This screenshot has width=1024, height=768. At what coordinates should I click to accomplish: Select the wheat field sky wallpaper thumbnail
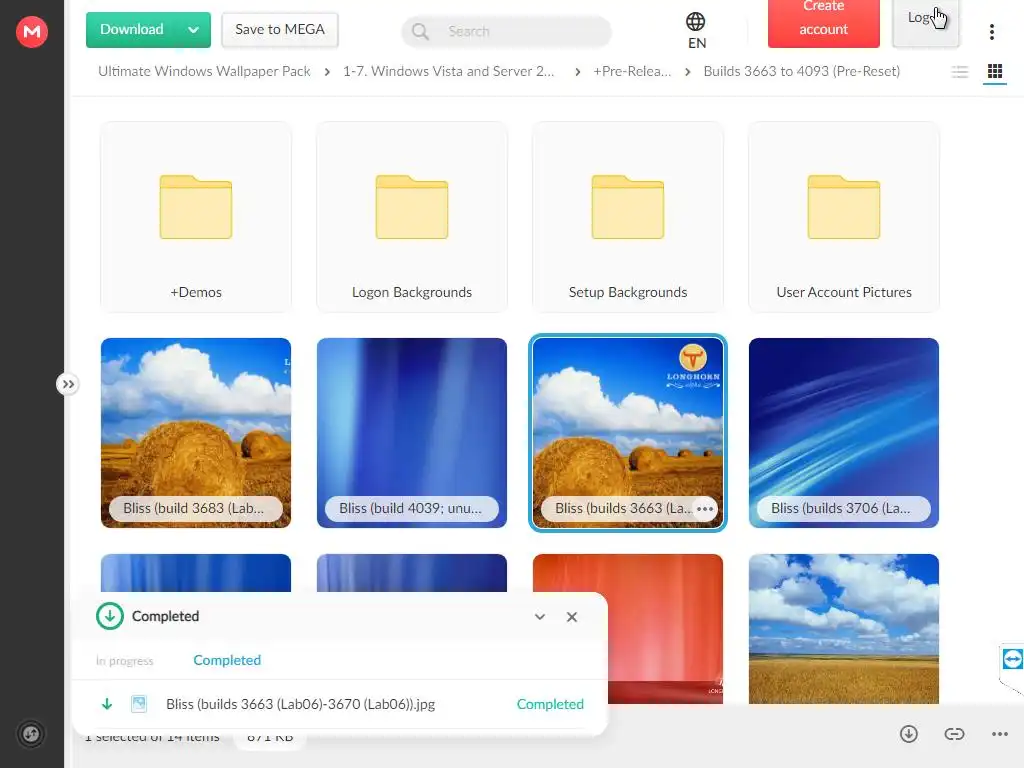[844, 629]
